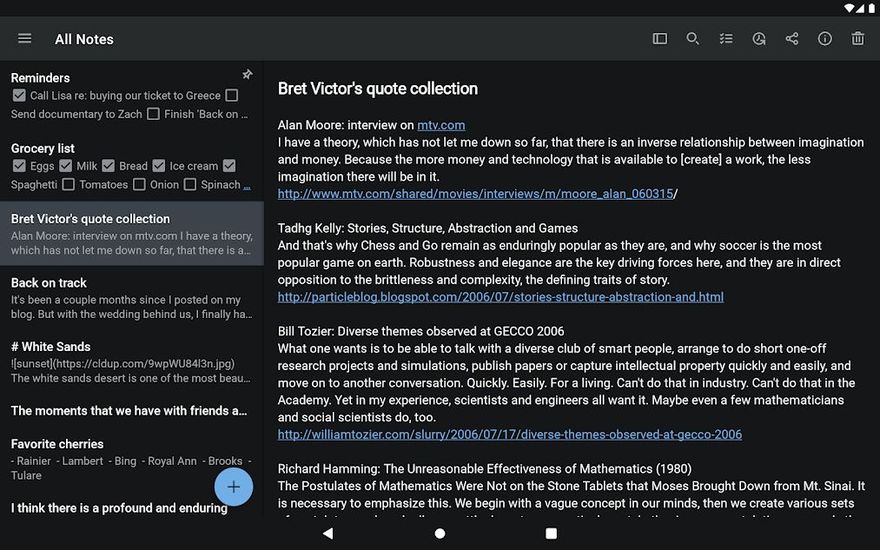The width and height of the screenshot is (880, 550).
Task: Open the # White Sands note
Action: point(132,361)
